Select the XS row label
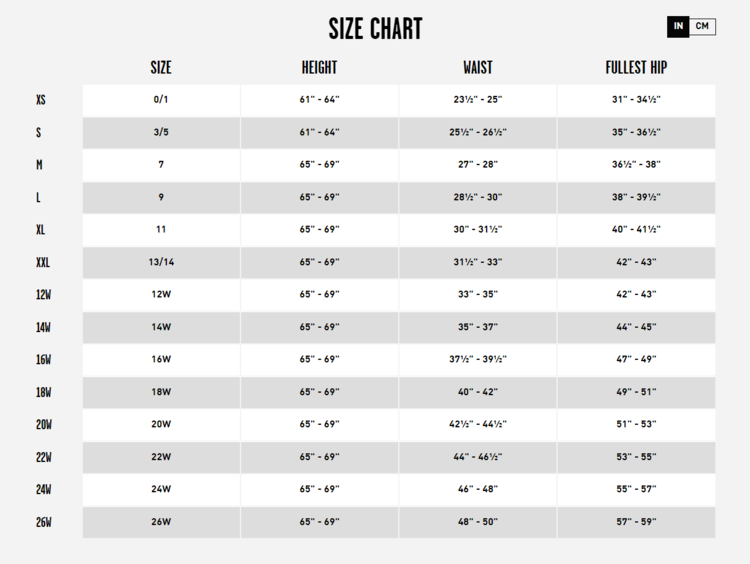 pyautogui.click(x=41, y=100)
